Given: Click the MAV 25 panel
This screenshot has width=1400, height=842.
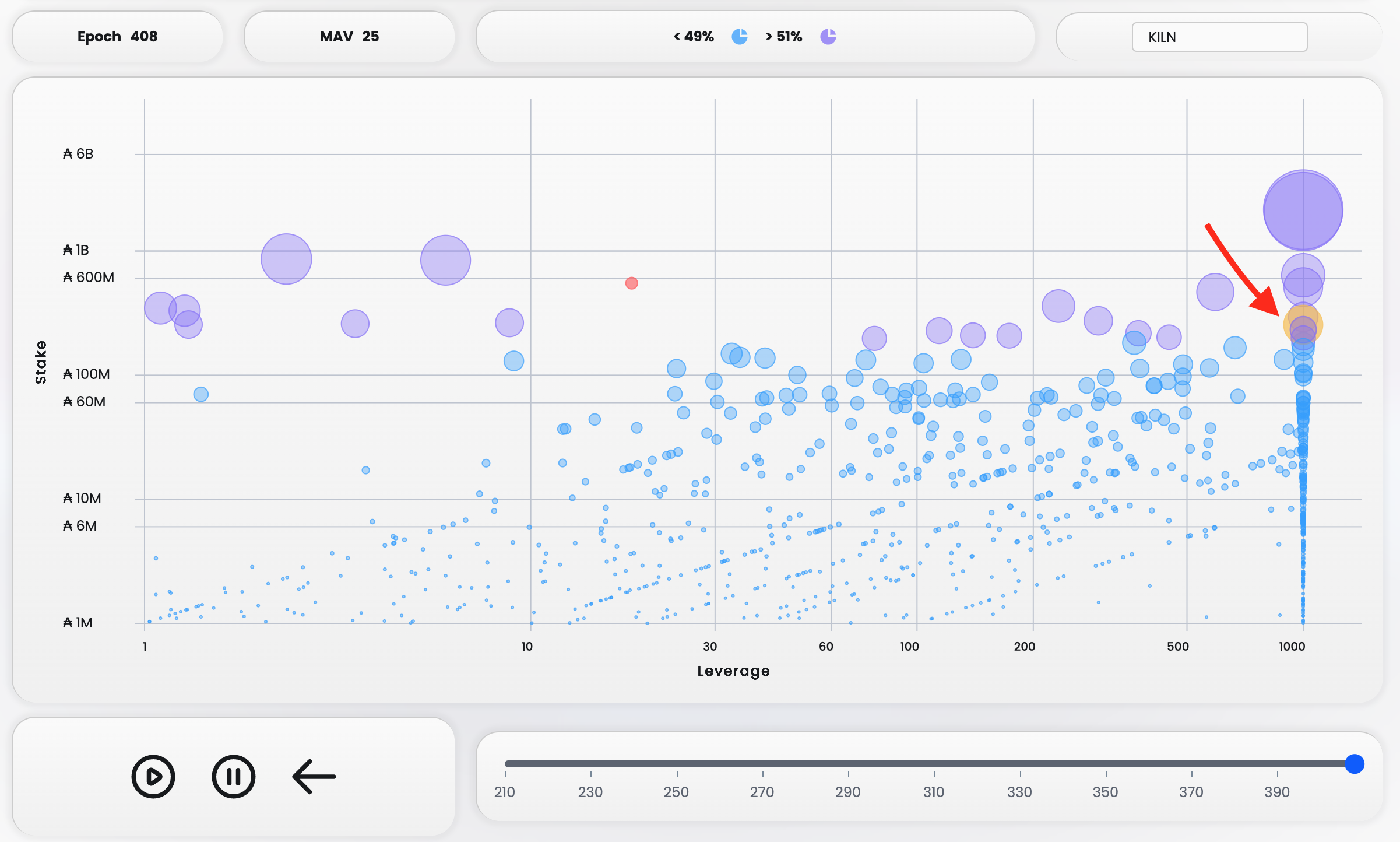Looking at the screenshot, I should tap(349, 37).
